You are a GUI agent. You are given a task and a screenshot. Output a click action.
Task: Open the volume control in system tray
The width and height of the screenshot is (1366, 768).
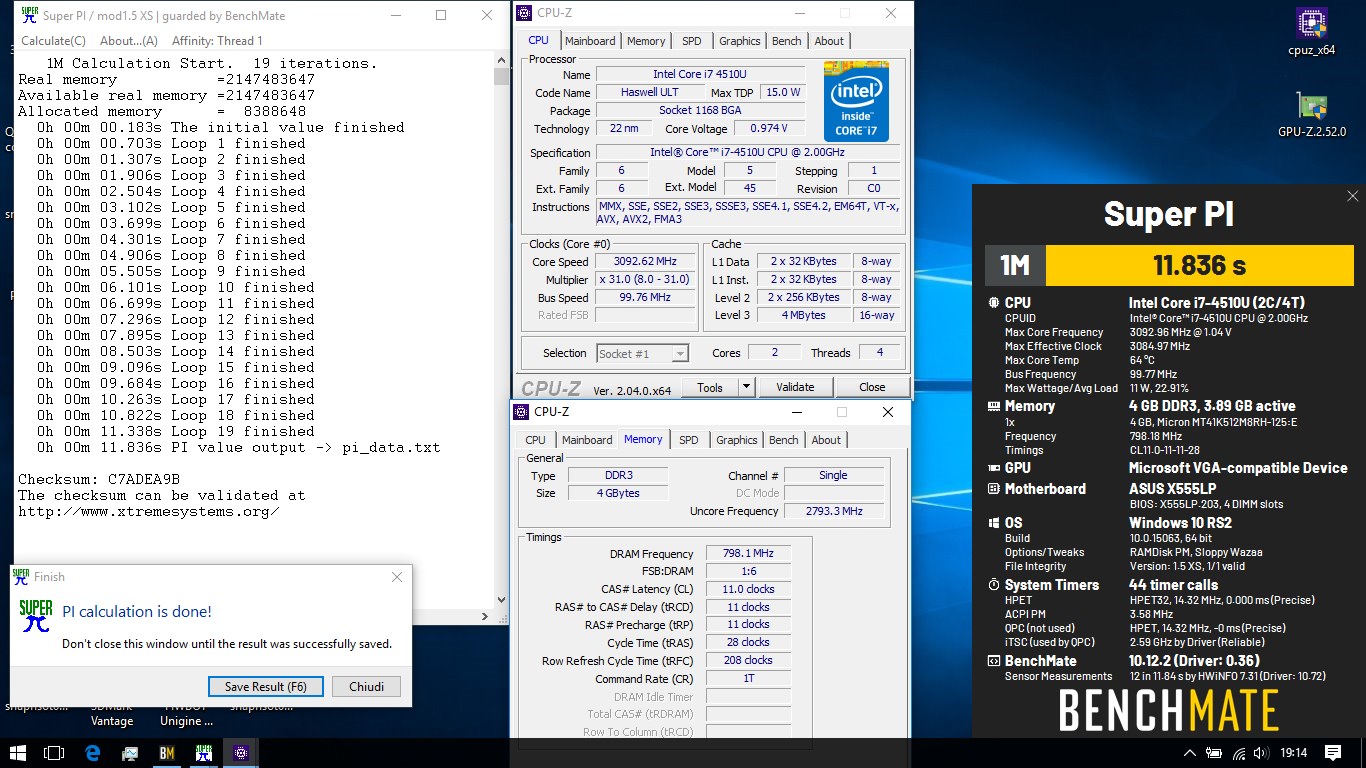pyautogui.click(x=1262, y=753)
